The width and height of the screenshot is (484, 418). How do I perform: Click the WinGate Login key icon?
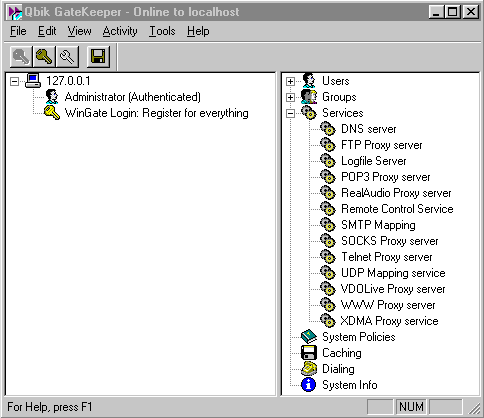click(52, 113)
